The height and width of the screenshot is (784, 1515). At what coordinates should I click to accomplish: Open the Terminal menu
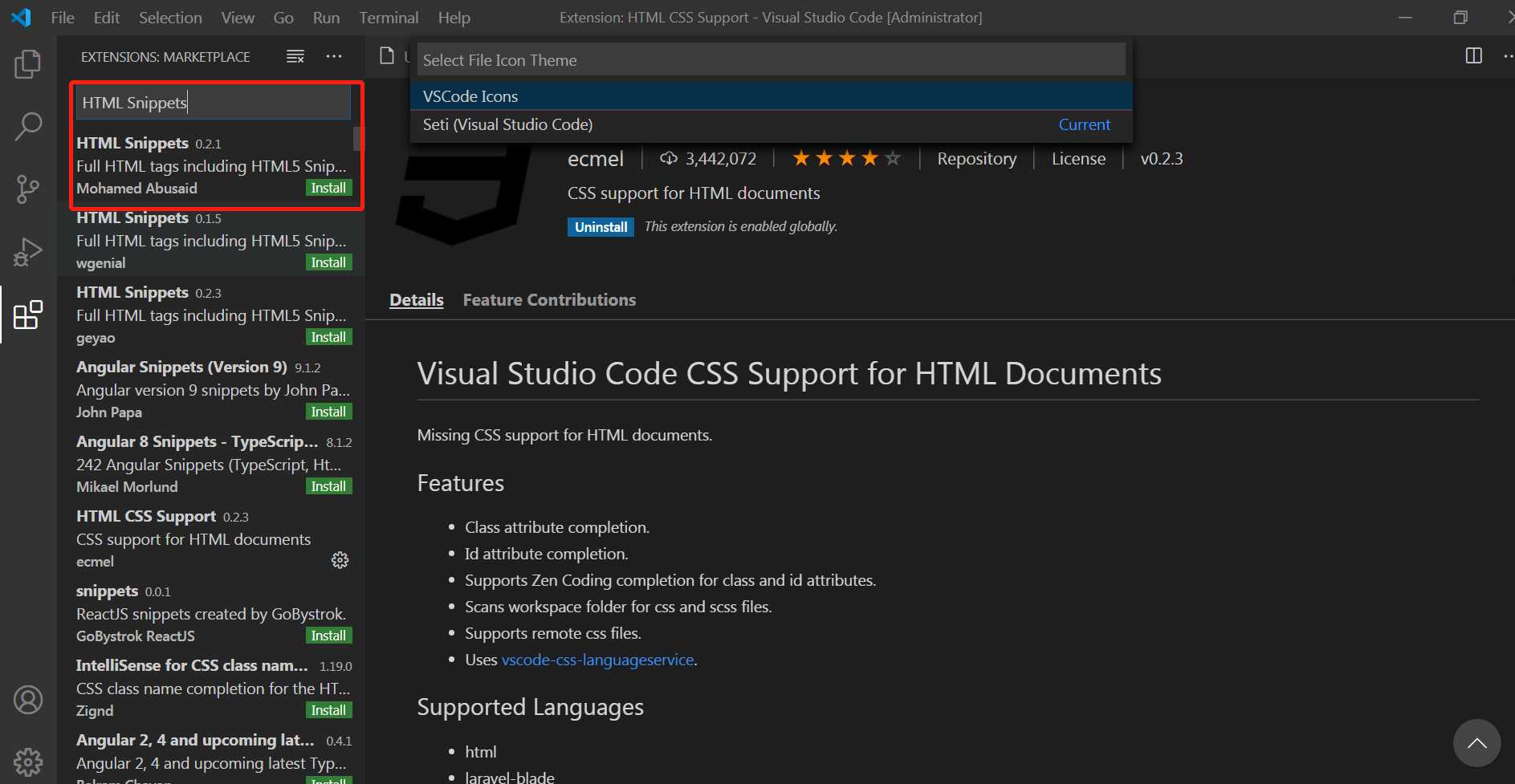click(x=389, y=18)
